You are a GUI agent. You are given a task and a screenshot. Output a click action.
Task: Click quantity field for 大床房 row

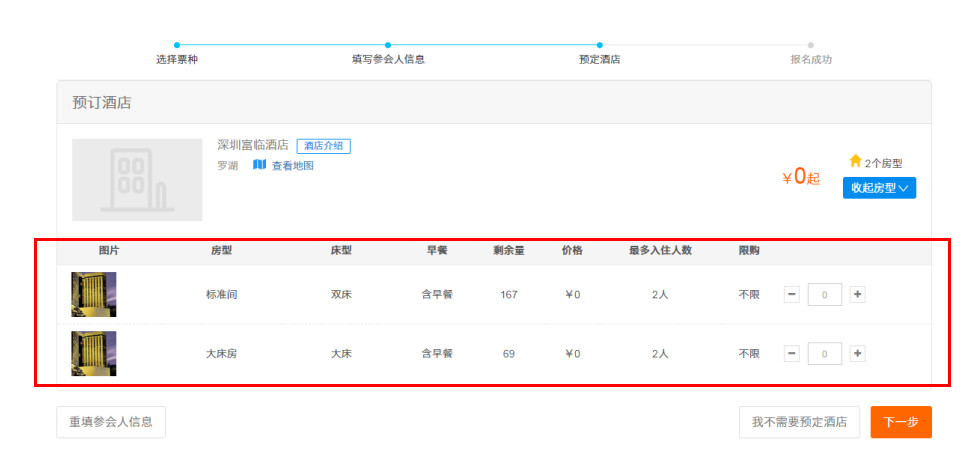pos(825,354)
